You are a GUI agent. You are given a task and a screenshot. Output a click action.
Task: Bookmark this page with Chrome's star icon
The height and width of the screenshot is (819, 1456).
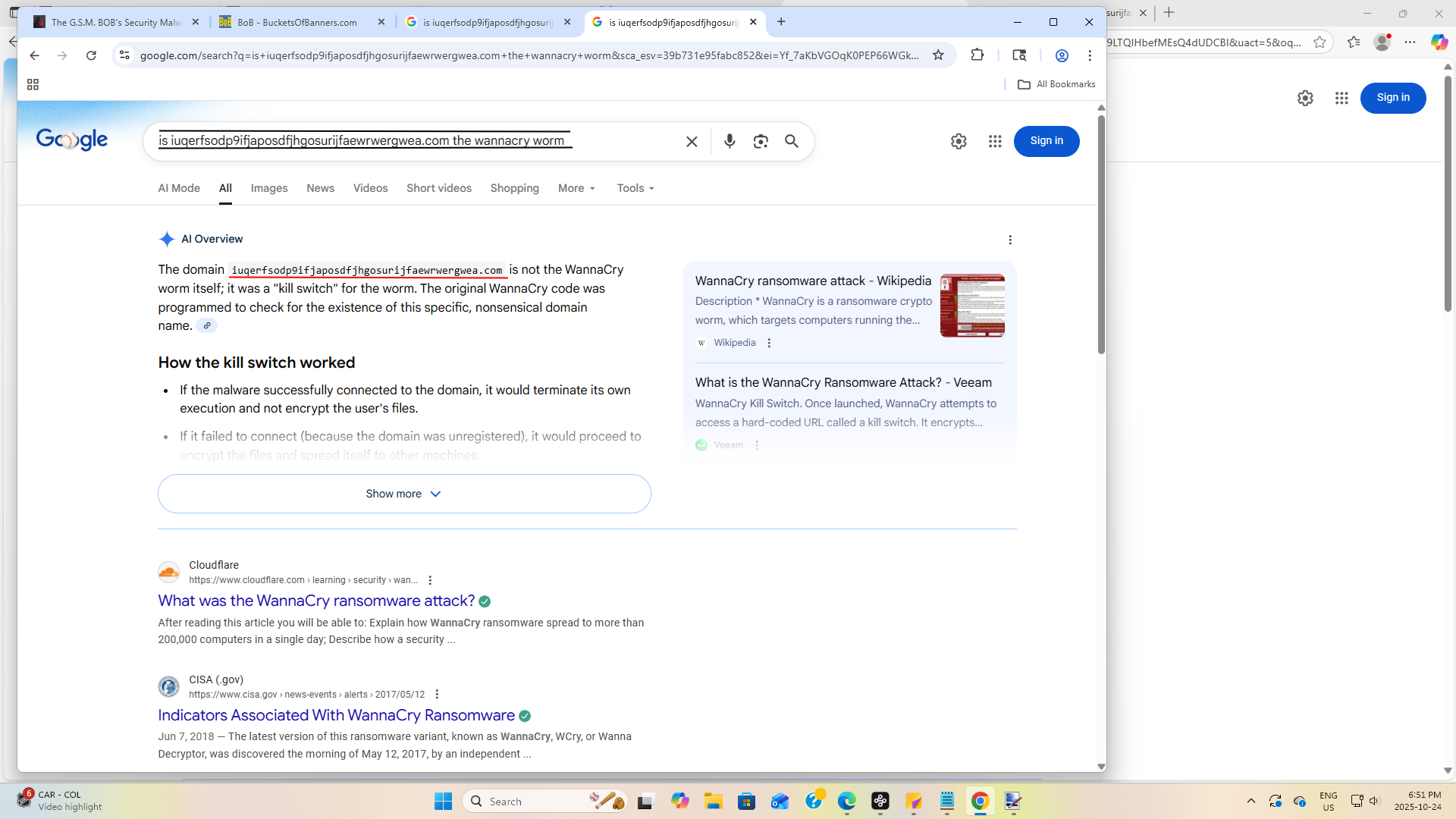tap(938, 55)
